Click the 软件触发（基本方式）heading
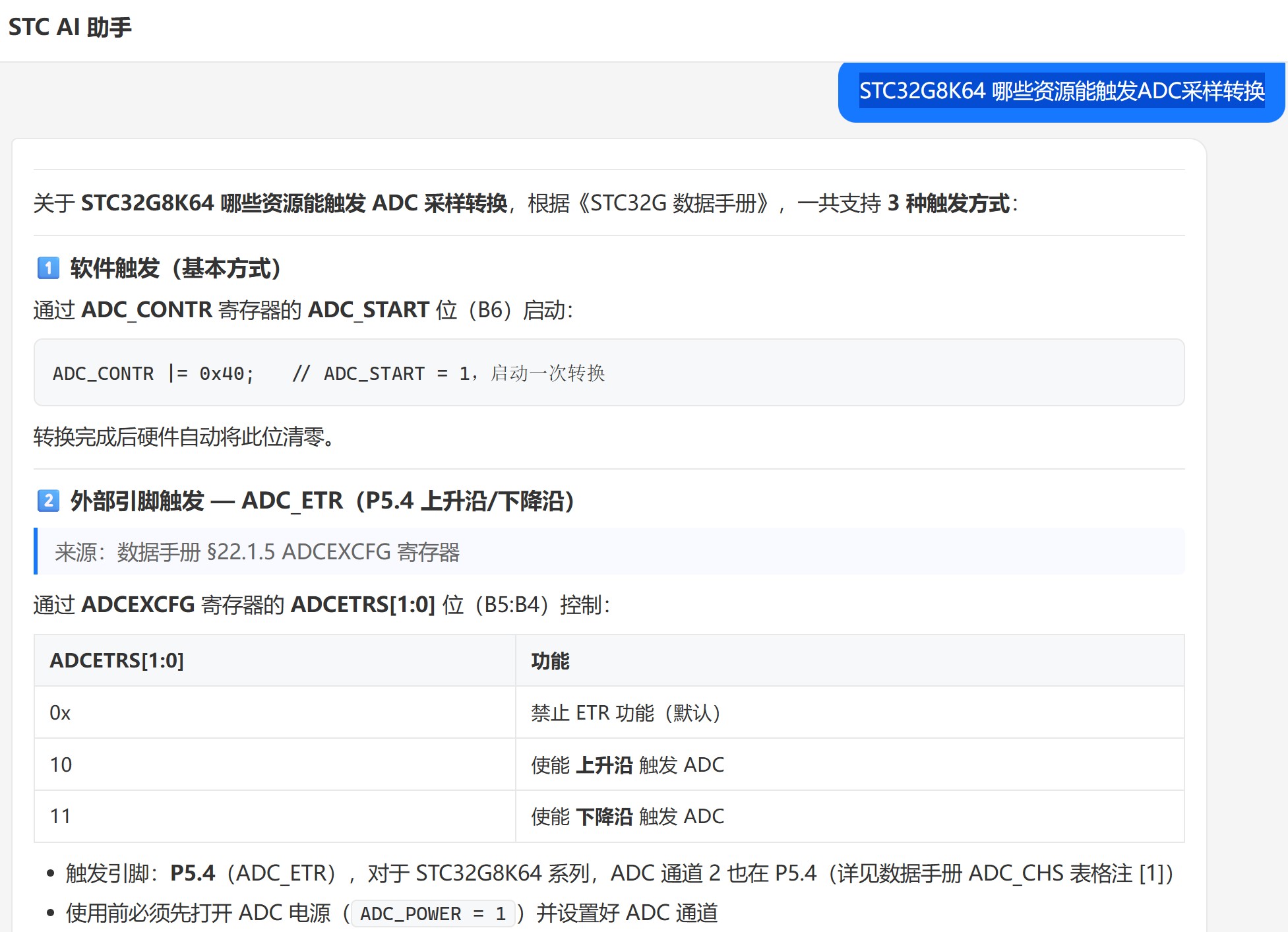Viewport: 1288px width, 932px height. 177,268
